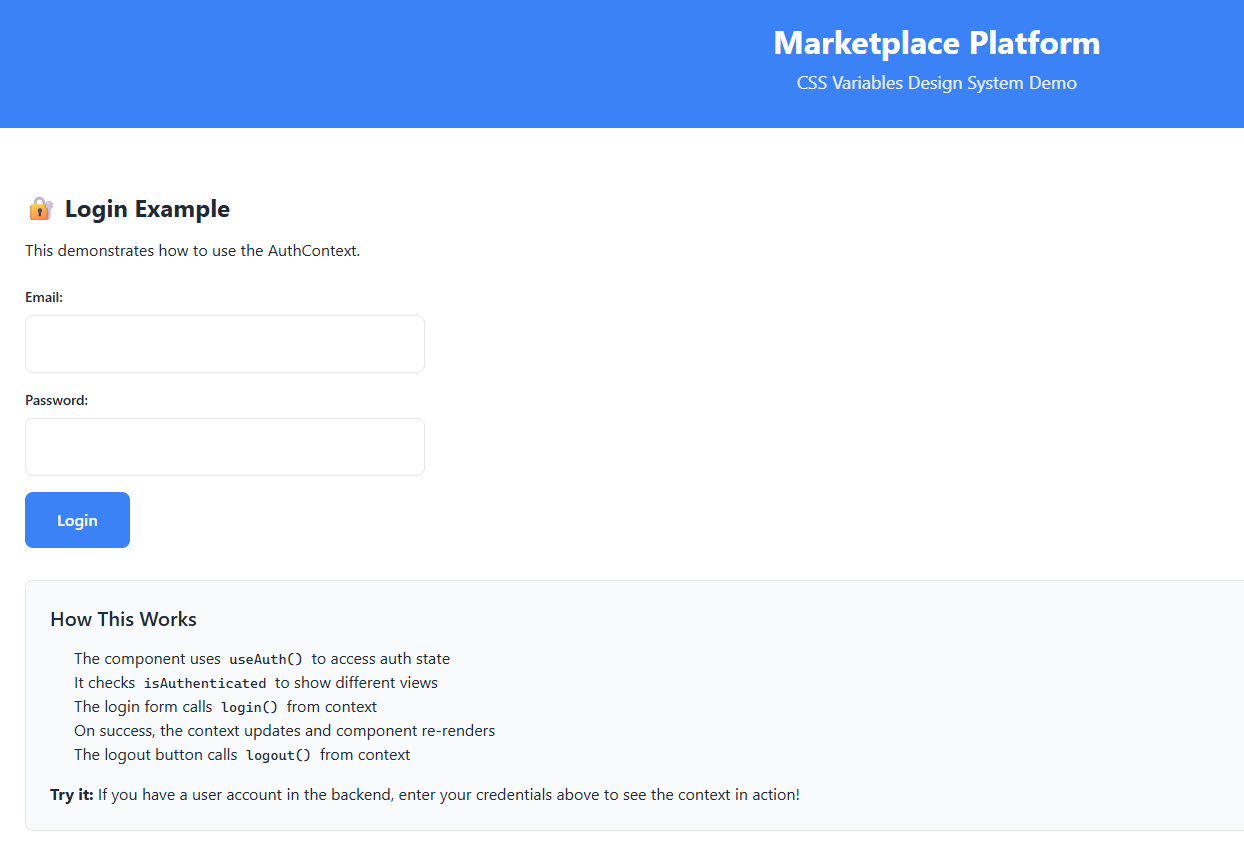Select the login() code snippet

[x=249, y=706]
